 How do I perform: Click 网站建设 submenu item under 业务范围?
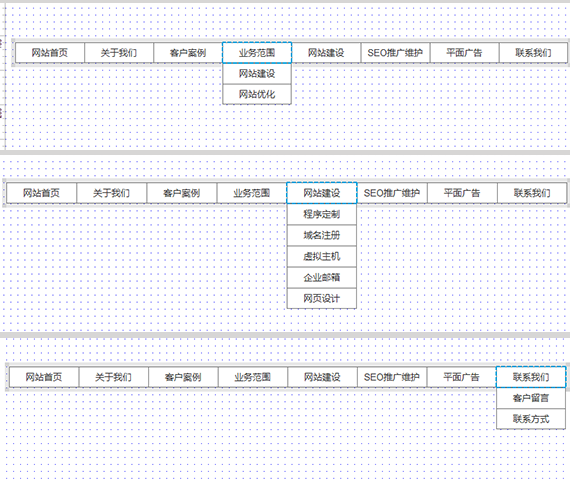[257, 74]
